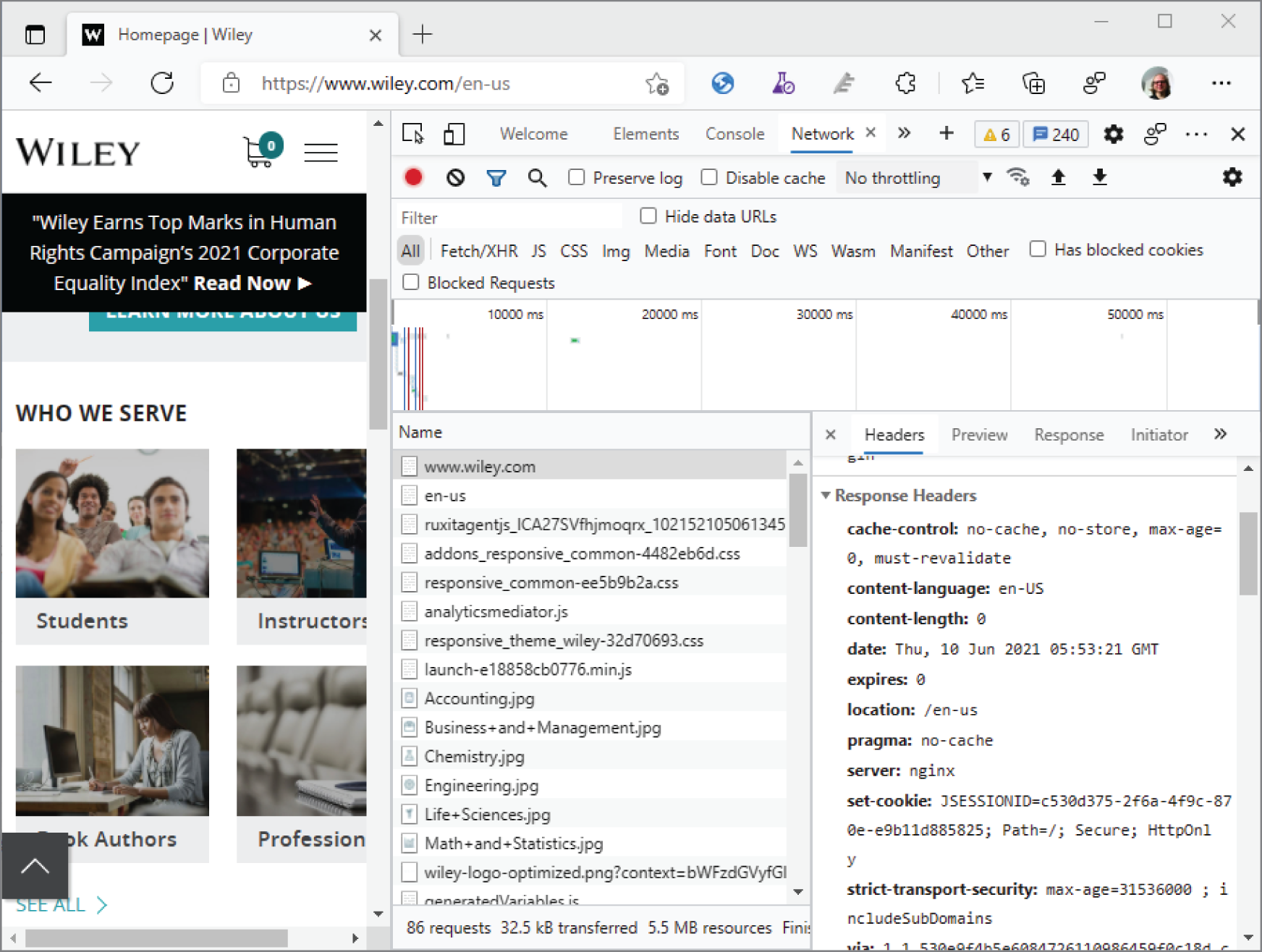Select the en-us request in Name list
Screen dimensions: 1262x952
[x=446, y=495]
